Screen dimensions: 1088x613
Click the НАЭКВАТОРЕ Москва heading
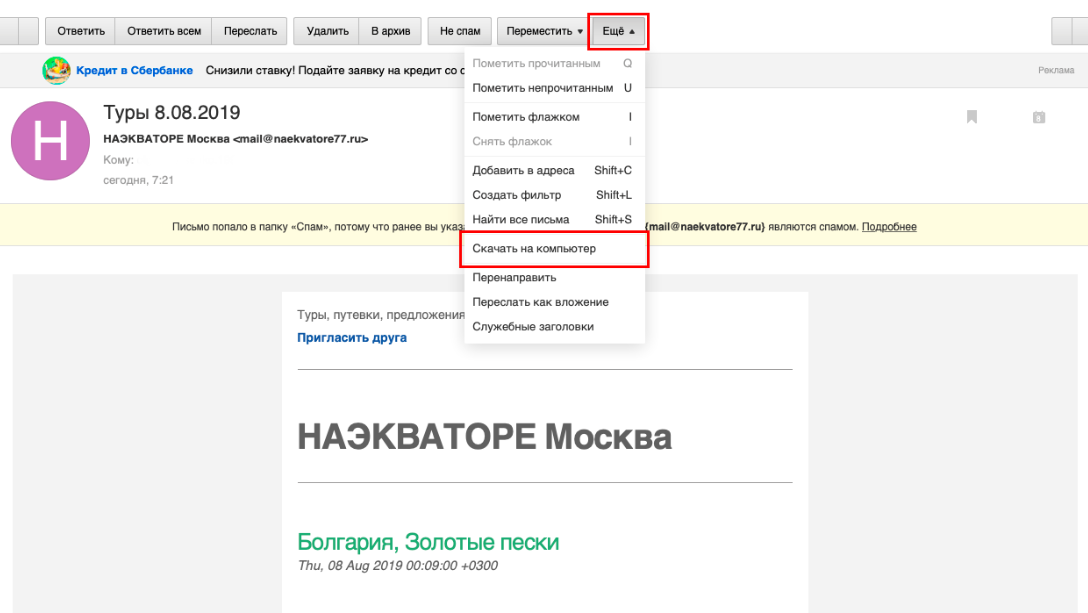tap(484, 437)
